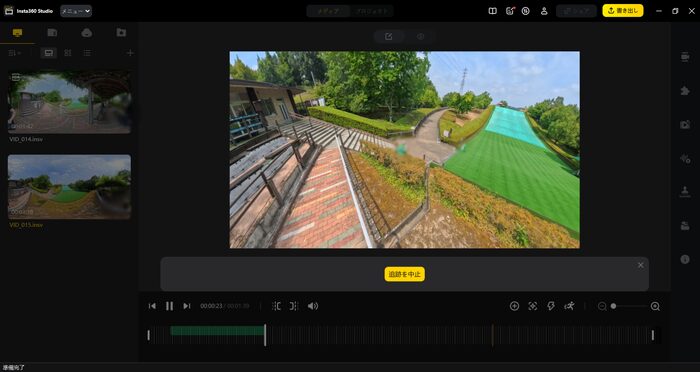Open the stamp watermark icon in sidebar
This screenshot has height=372, width=700.
(x=685, y=192)
